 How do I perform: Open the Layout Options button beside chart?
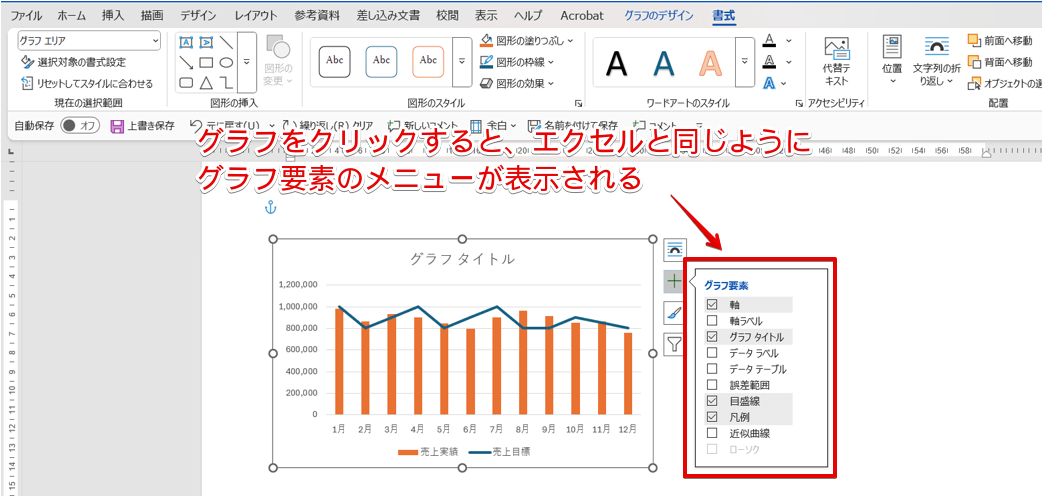point(674,249)
